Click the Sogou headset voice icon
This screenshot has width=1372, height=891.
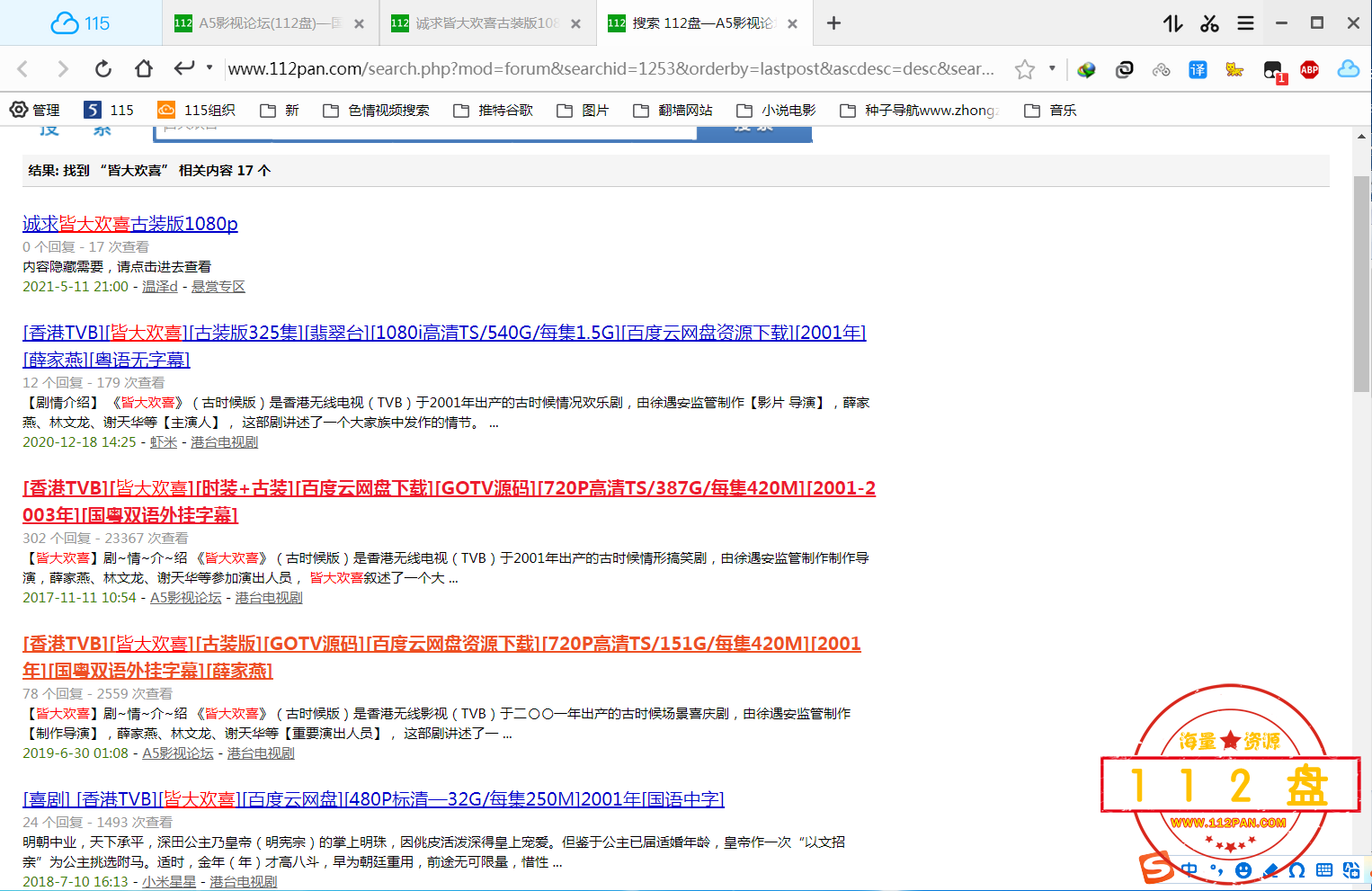[1296, 869]
